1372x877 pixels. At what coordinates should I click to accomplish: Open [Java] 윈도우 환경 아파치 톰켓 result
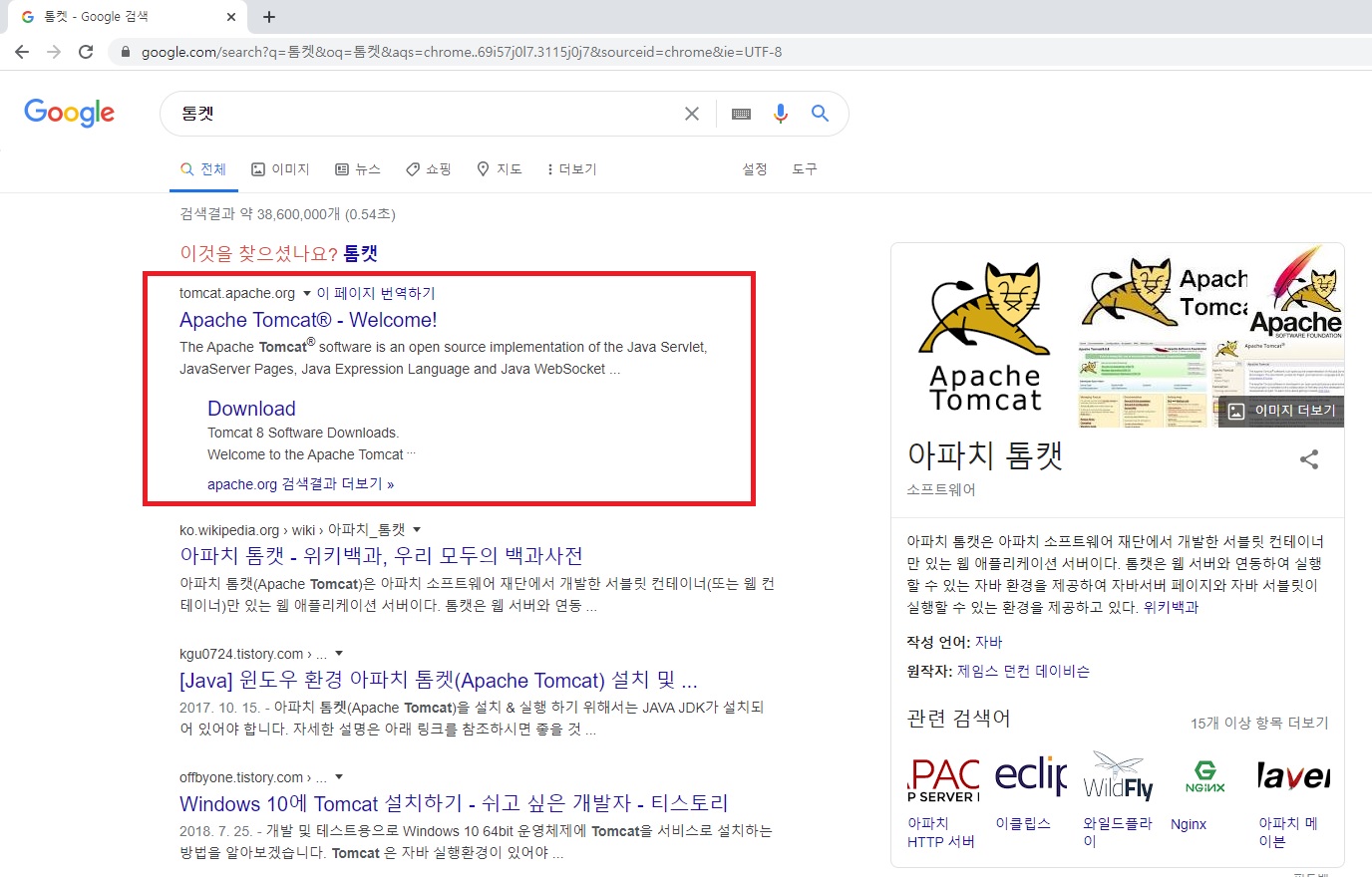tap(438, 681)
